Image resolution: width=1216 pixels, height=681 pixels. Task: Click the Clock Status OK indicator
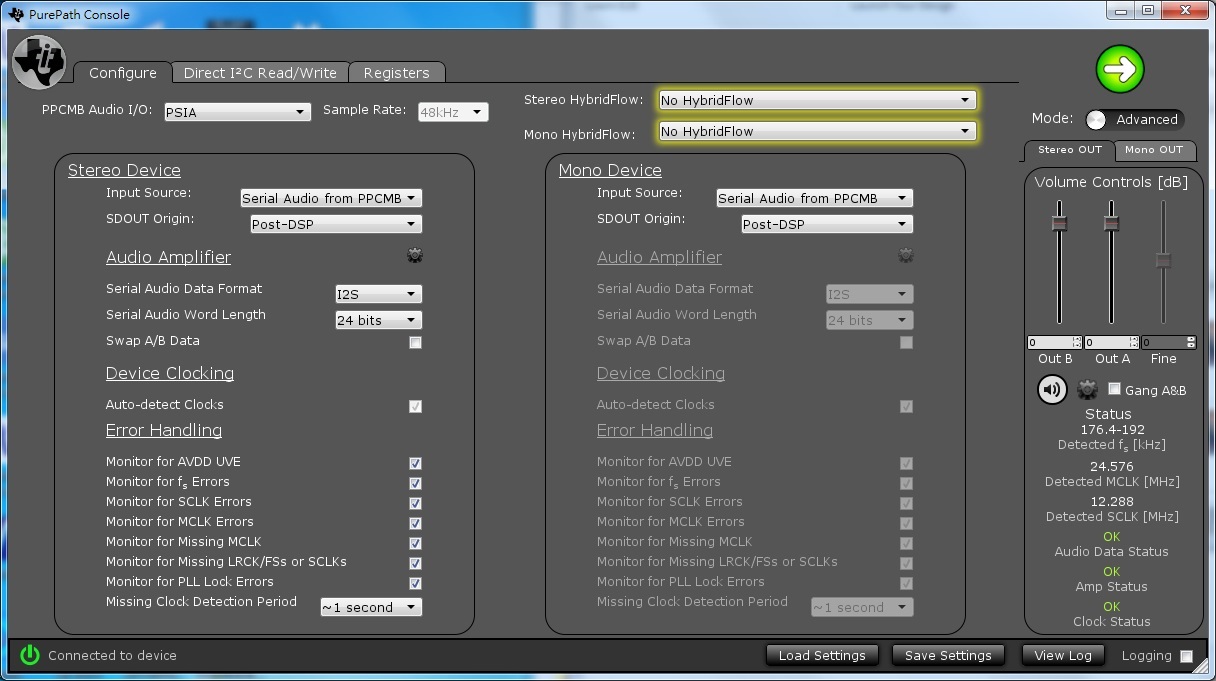point(1111,606)
